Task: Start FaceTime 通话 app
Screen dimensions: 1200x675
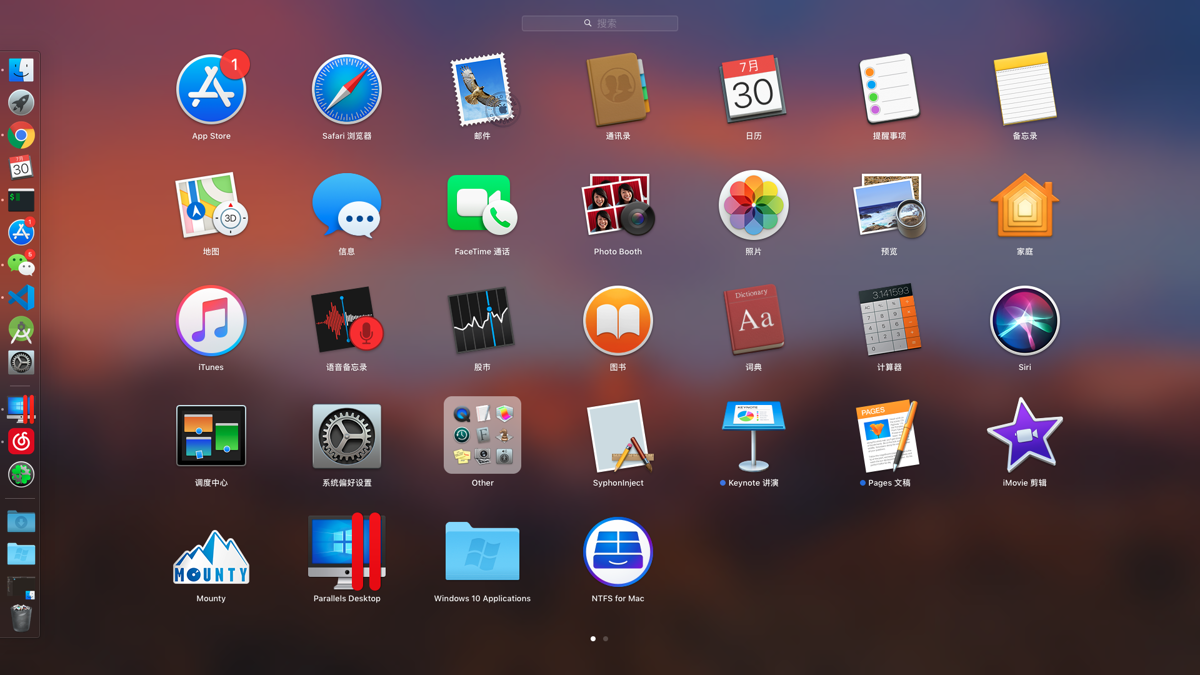Action: point(482,206)
